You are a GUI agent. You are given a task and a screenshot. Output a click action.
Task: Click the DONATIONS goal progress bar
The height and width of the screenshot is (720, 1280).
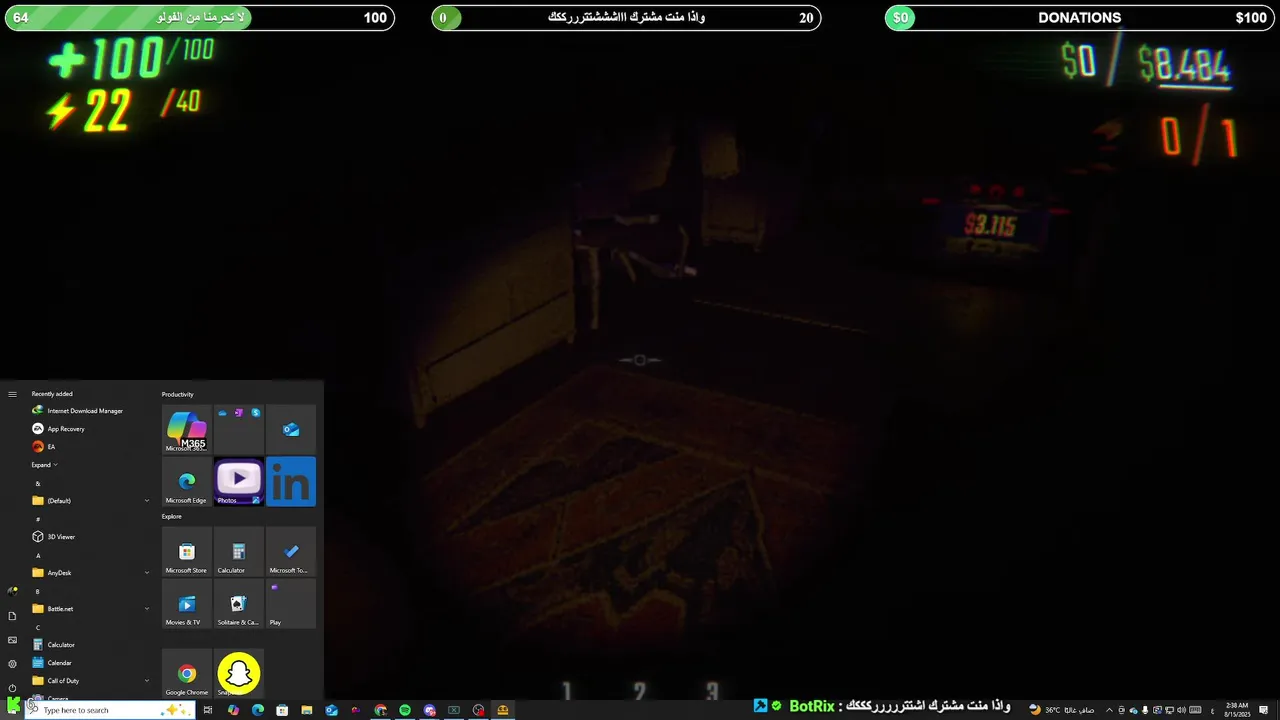click(1079, 18)
